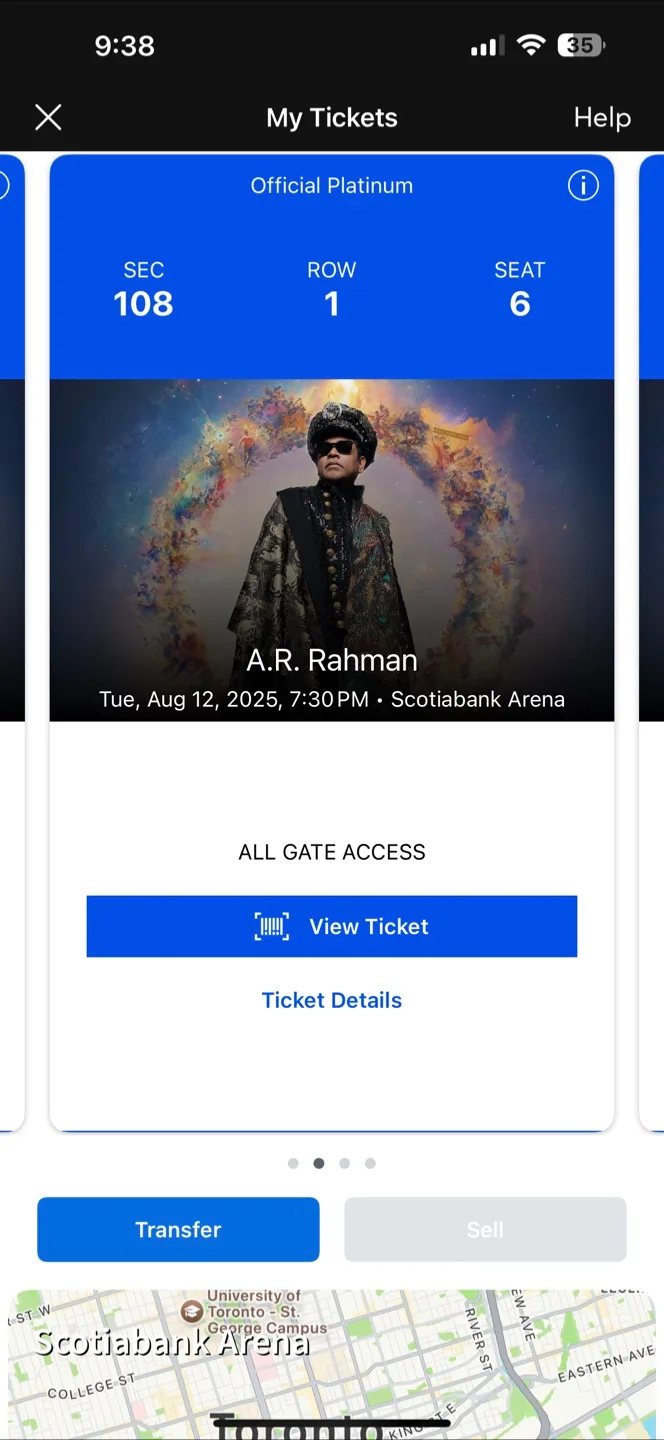Select the second page indicator dot
The width and height of the screenshot is (664, 1440).
pos(319,1163)
